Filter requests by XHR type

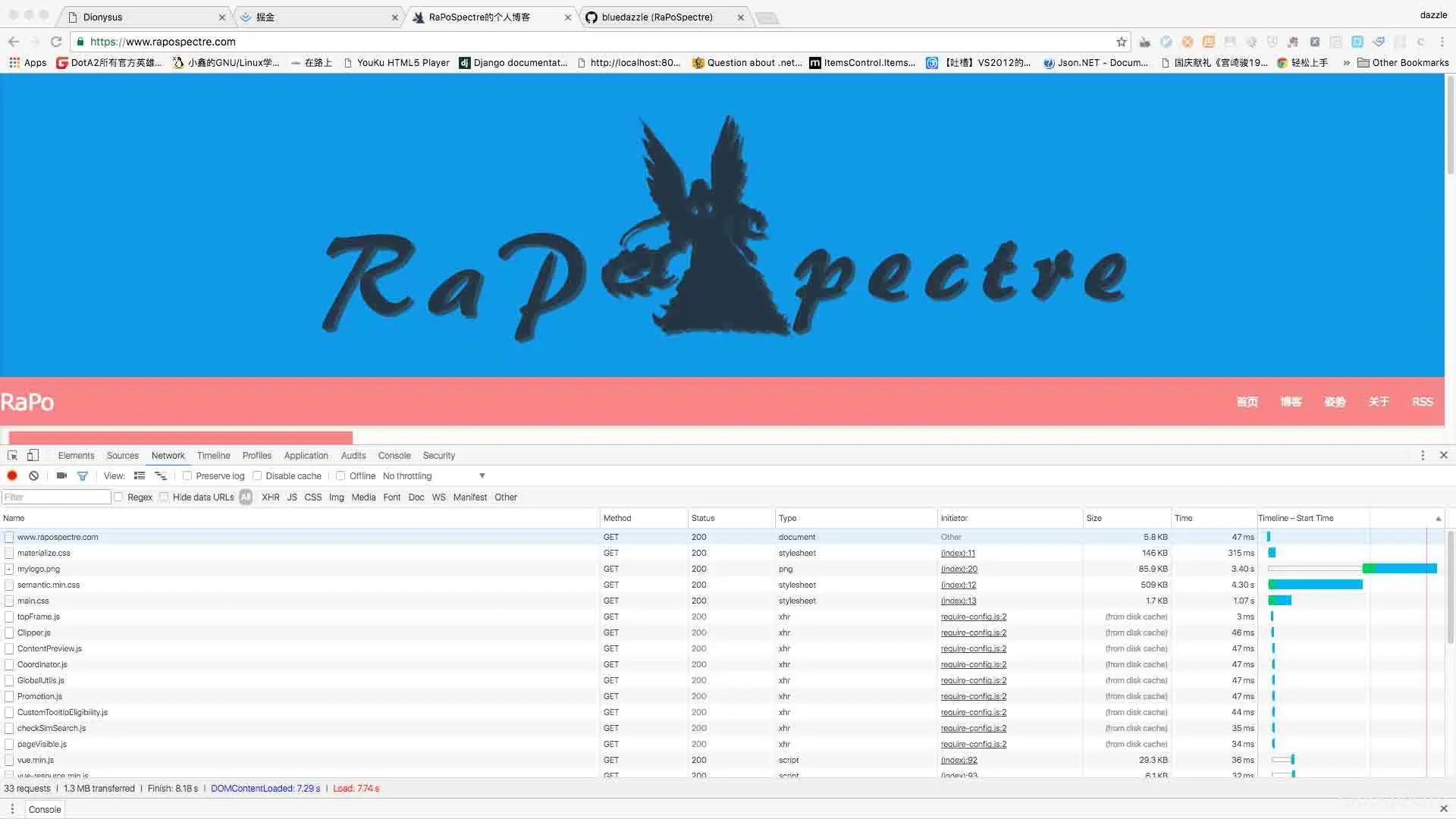tap(270, 497)
